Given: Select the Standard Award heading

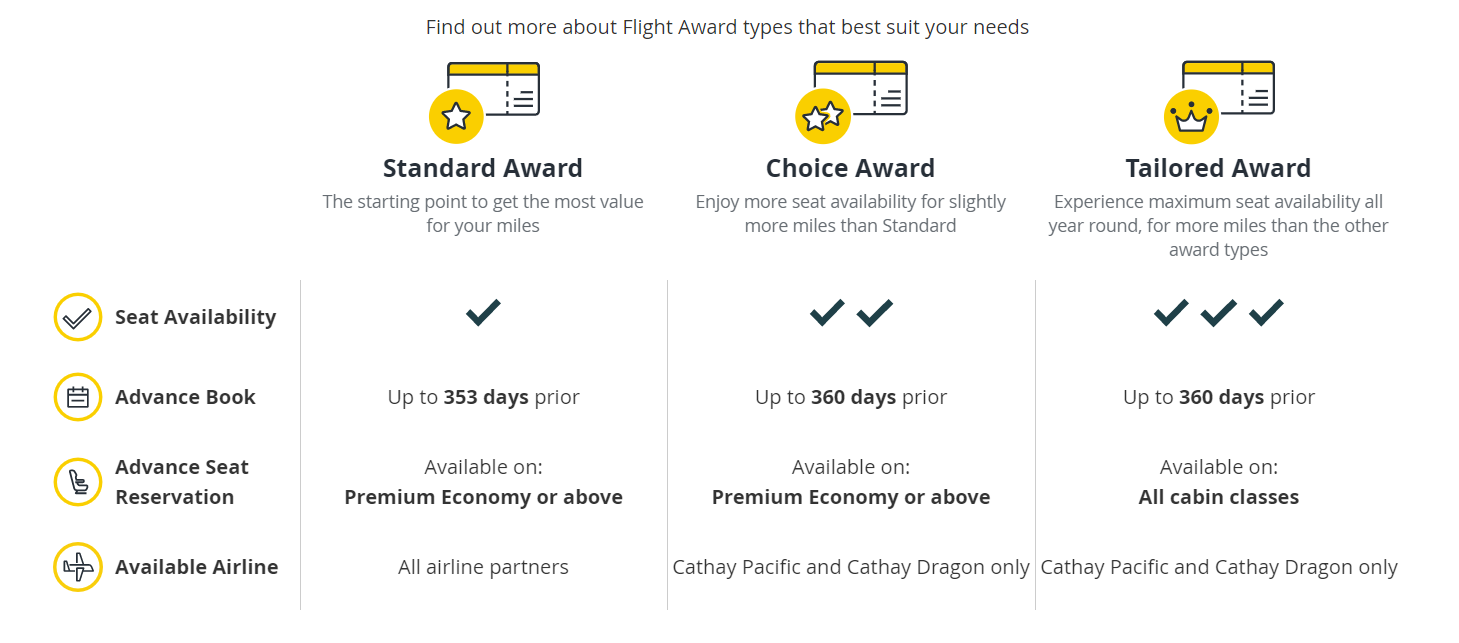Looking at the screenshot, I should pos(483,168).
